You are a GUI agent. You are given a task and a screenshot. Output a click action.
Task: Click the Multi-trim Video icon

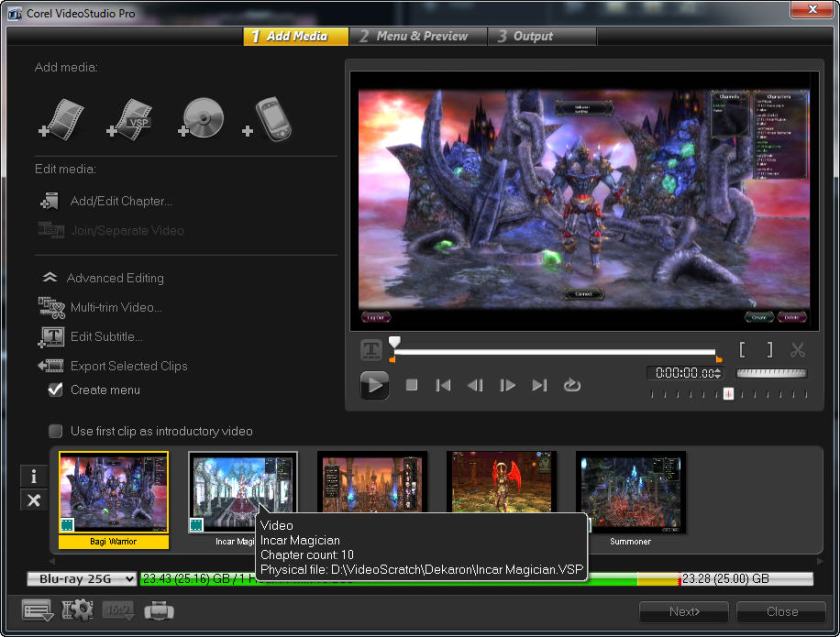pos(51,307)
